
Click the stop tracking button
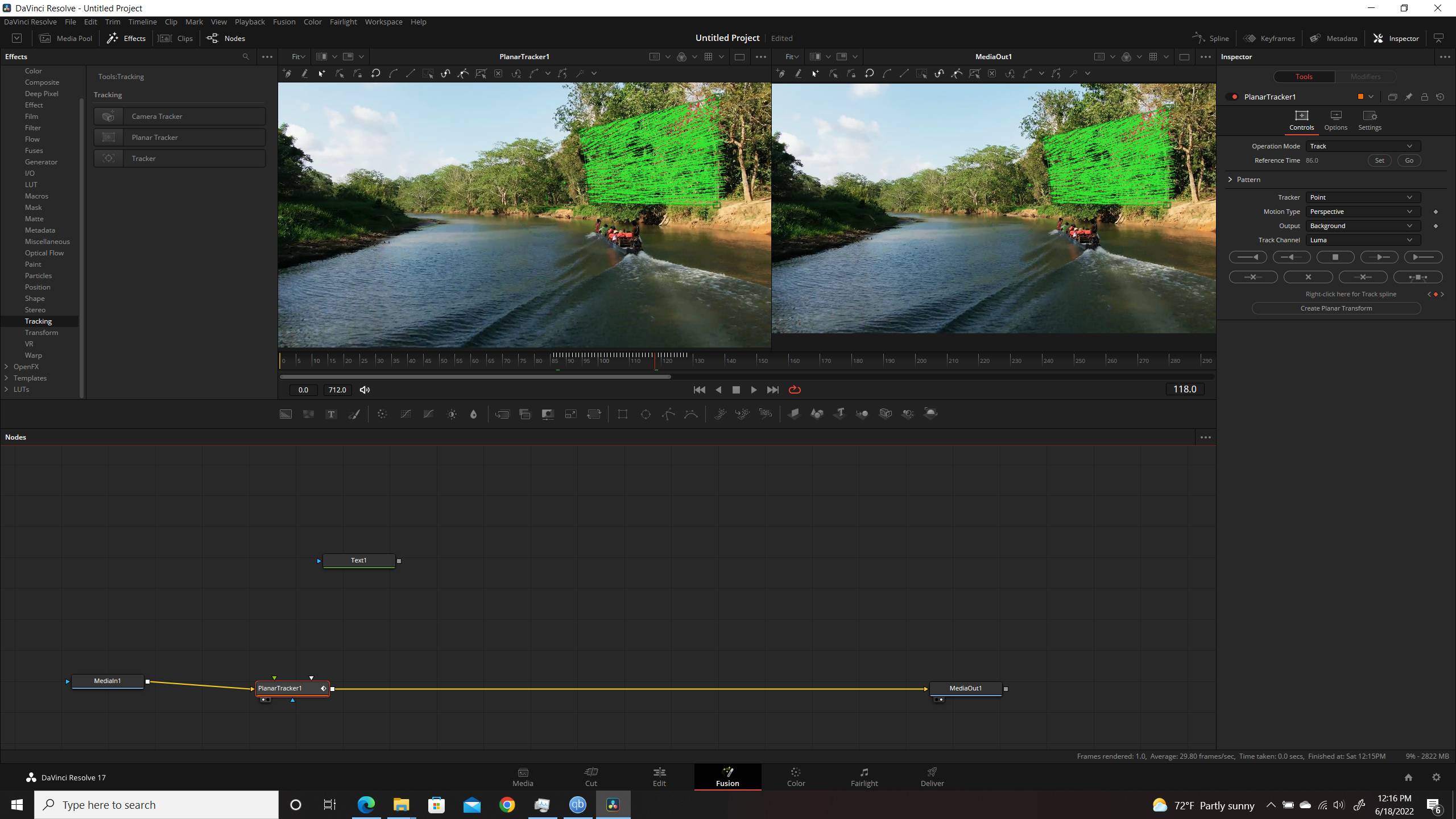[1335, 258]
